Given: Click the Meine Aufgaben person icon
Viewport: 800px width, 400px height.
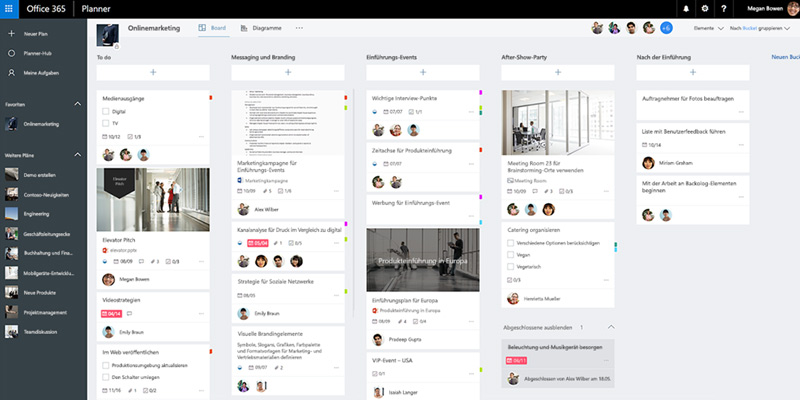Looking at the screenshot, I should tap(11, 72).
